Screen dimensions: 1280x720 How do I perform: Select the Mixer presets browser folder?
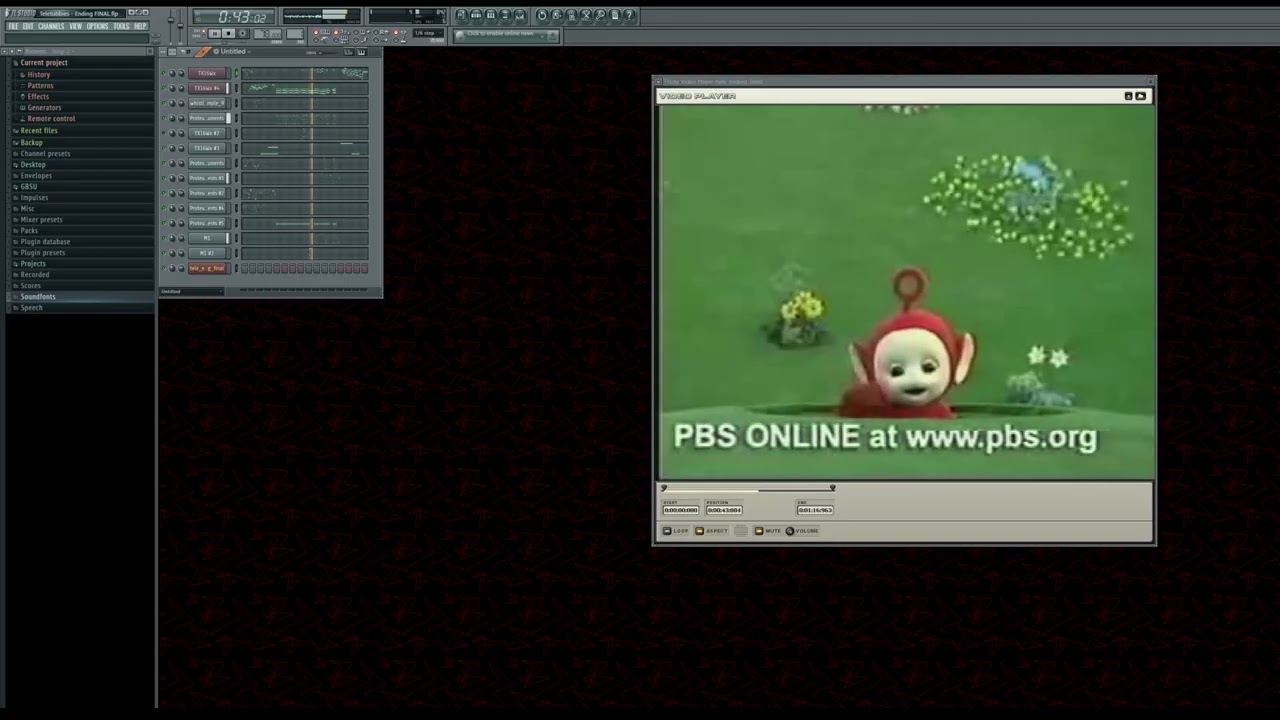pyautogui.click(x=82, y=219)
